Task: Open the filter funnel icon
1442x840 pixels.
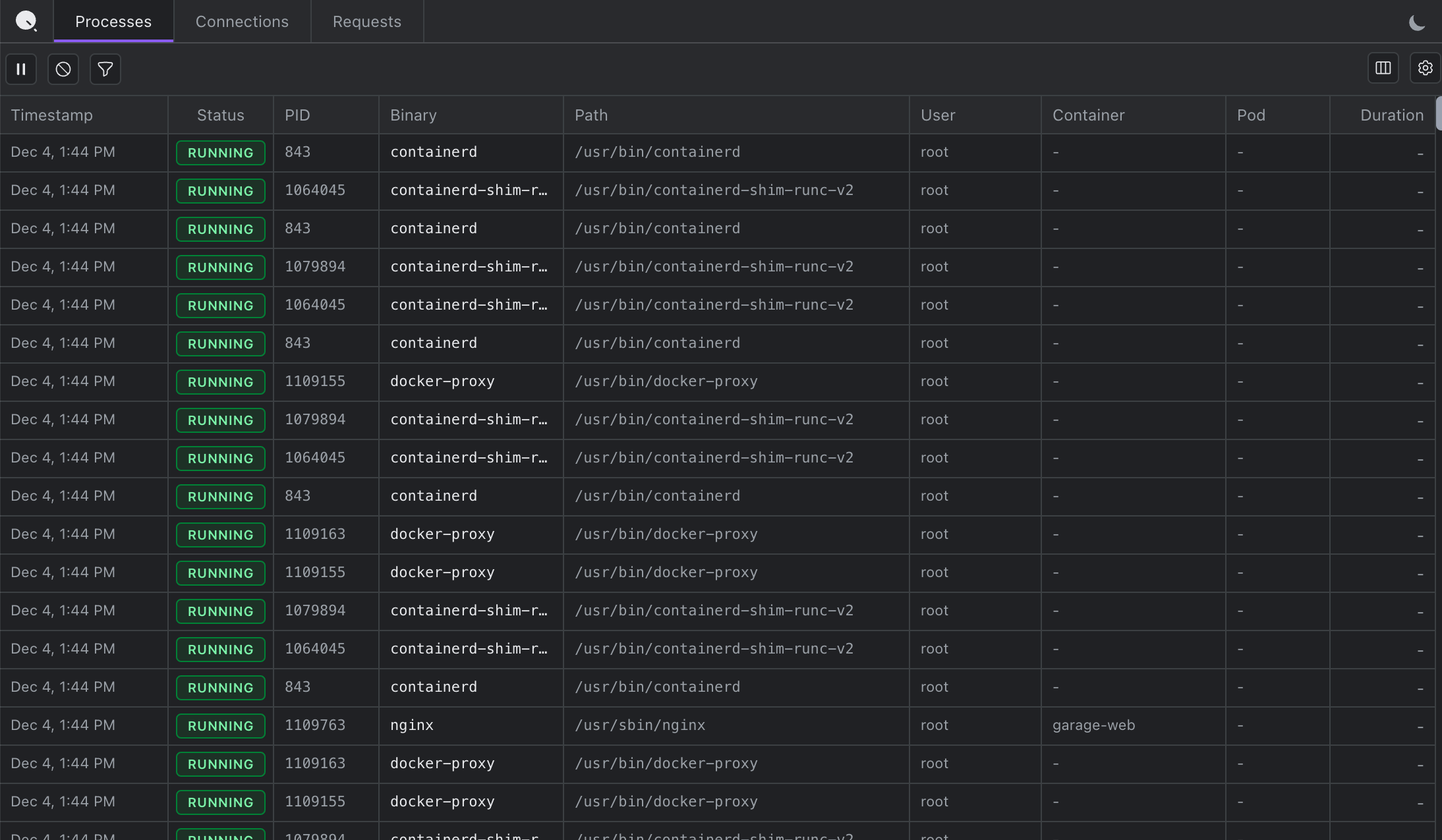Action: [105, 69]
